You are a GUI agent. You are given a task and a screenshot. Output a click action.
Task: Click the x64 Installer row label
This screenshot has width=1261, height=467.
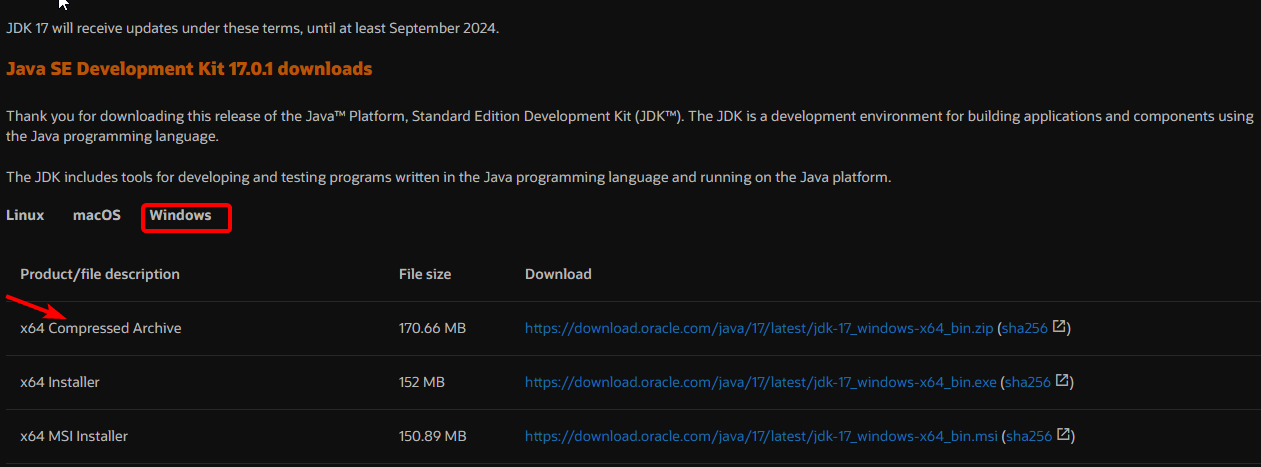tap(60, 382)
